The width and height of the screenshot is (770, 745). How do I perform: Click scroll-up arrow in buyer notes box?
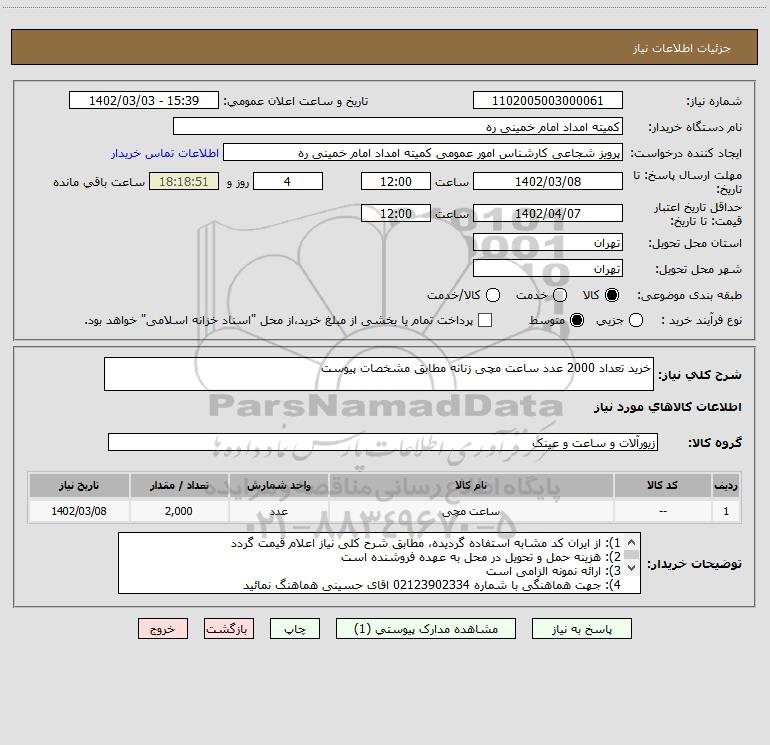point(632,542)
